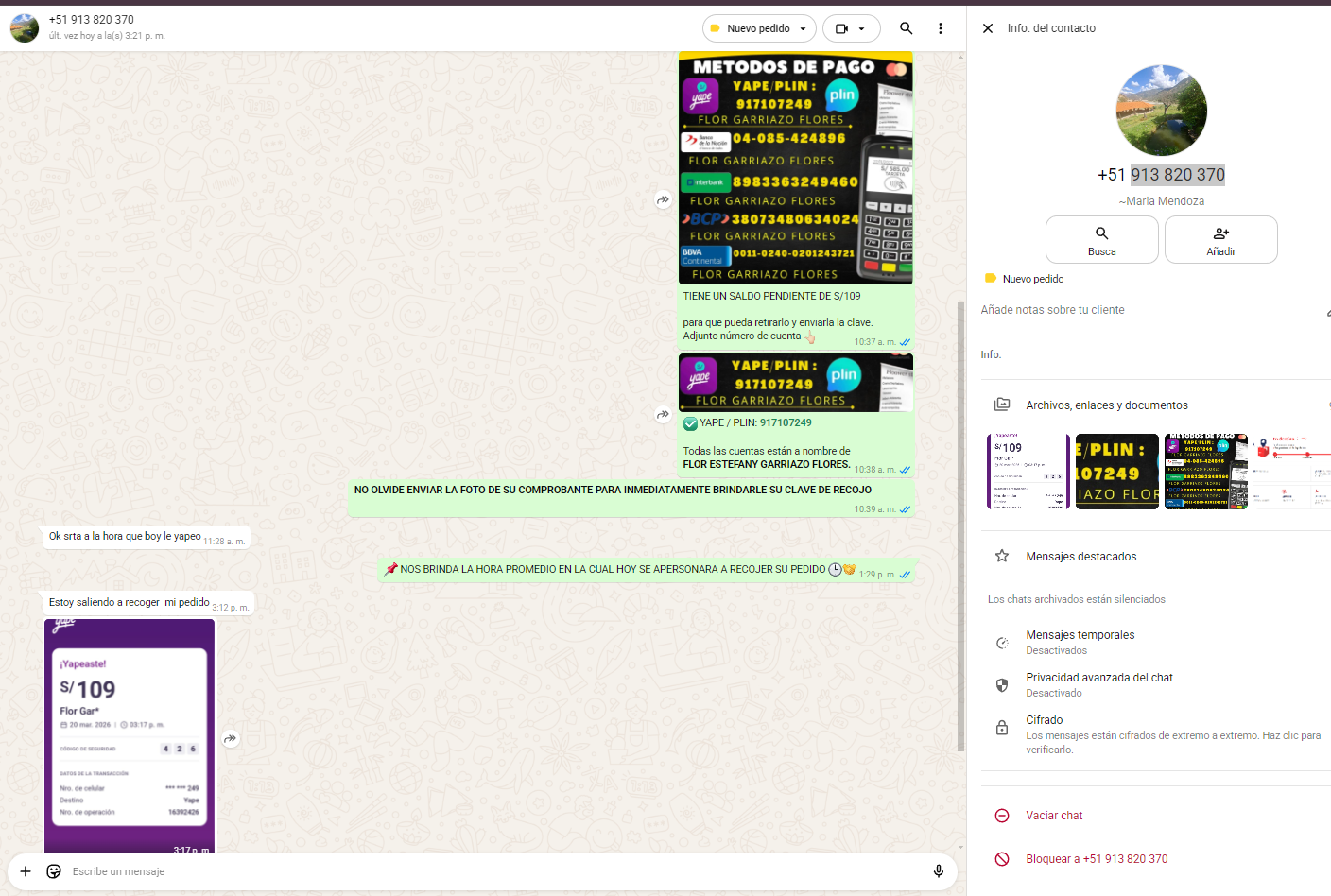Screen dimensions: 1331x896
Task: Toggle Mensajes temporales setting
Action: click(1080, 642)
